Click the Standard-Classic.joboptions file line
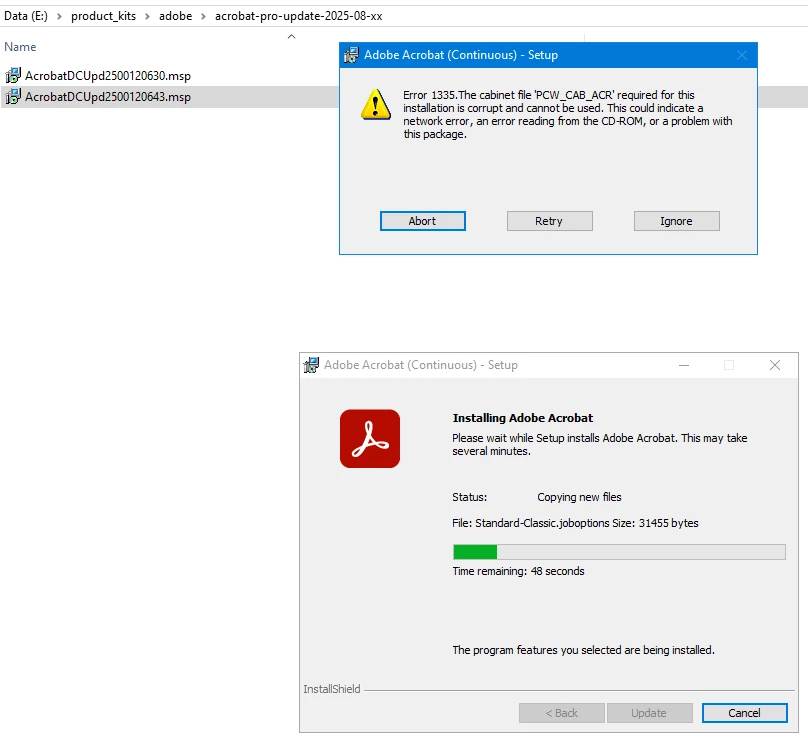Image resolution: width=808 pixels, height=739 pixels. (x=575, y=523)
